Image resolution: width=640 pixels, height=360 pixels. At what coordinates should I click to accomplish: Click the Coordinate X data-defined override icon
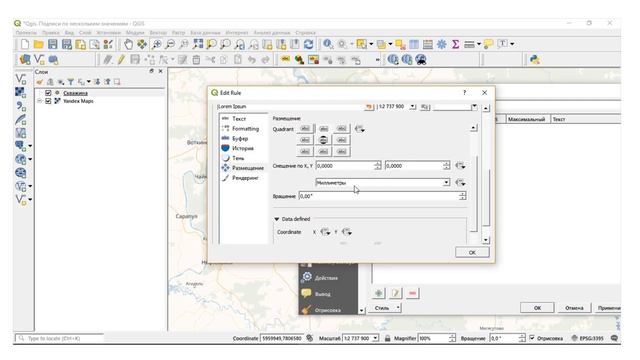tap(325, 232)
